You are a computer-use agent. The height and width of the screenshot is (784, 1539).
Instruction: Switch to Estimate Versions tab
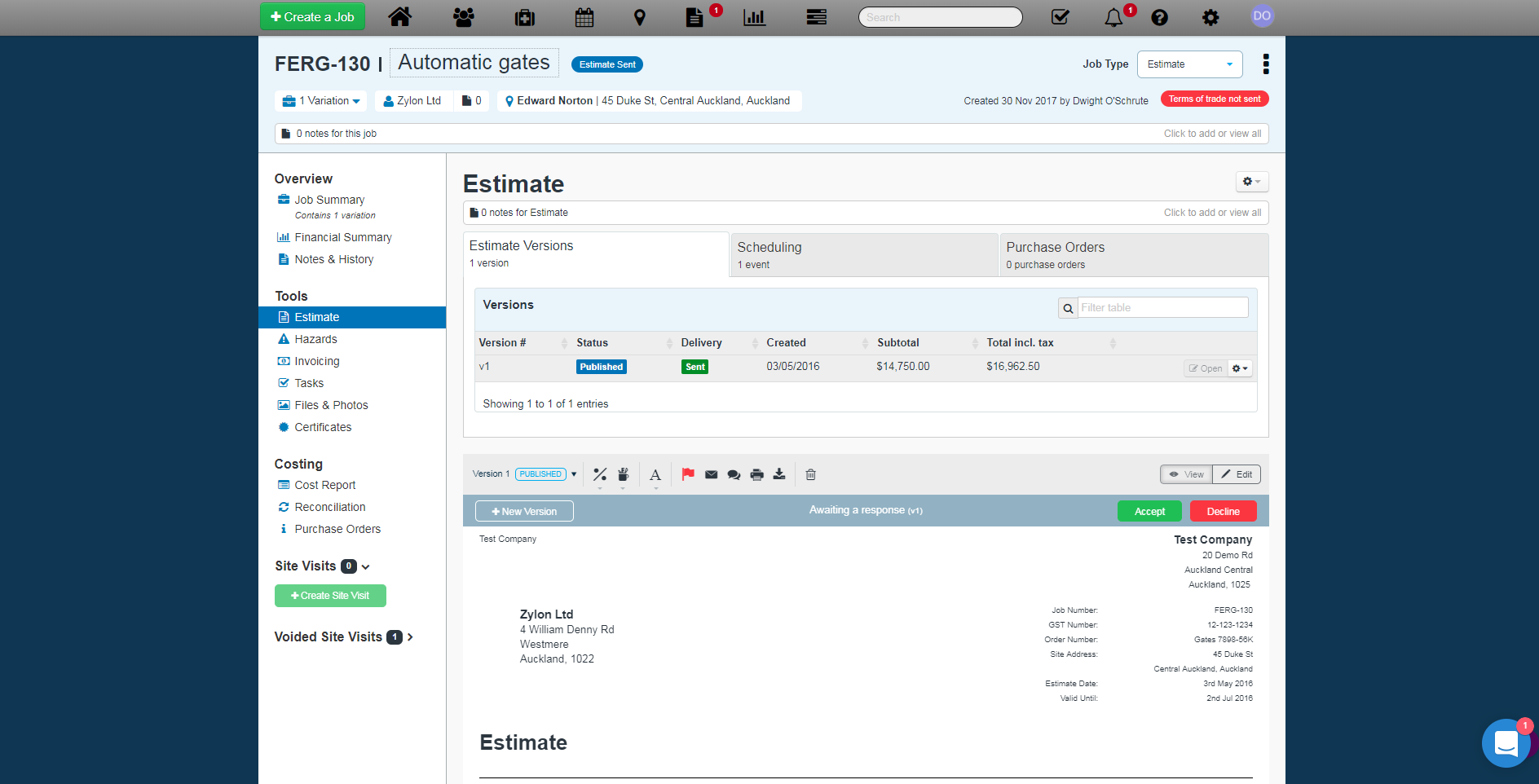(x=596, y=254)
